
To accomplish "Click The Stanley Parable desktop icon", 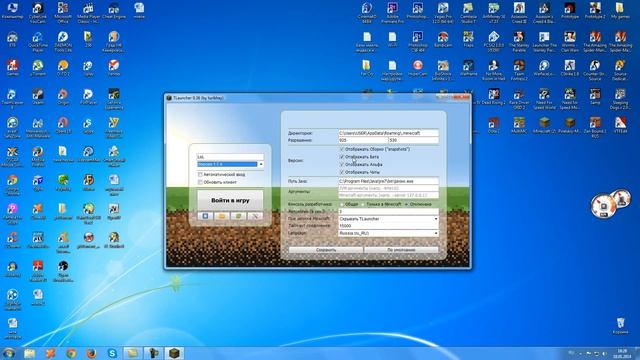I will click(x=519, y=41).
